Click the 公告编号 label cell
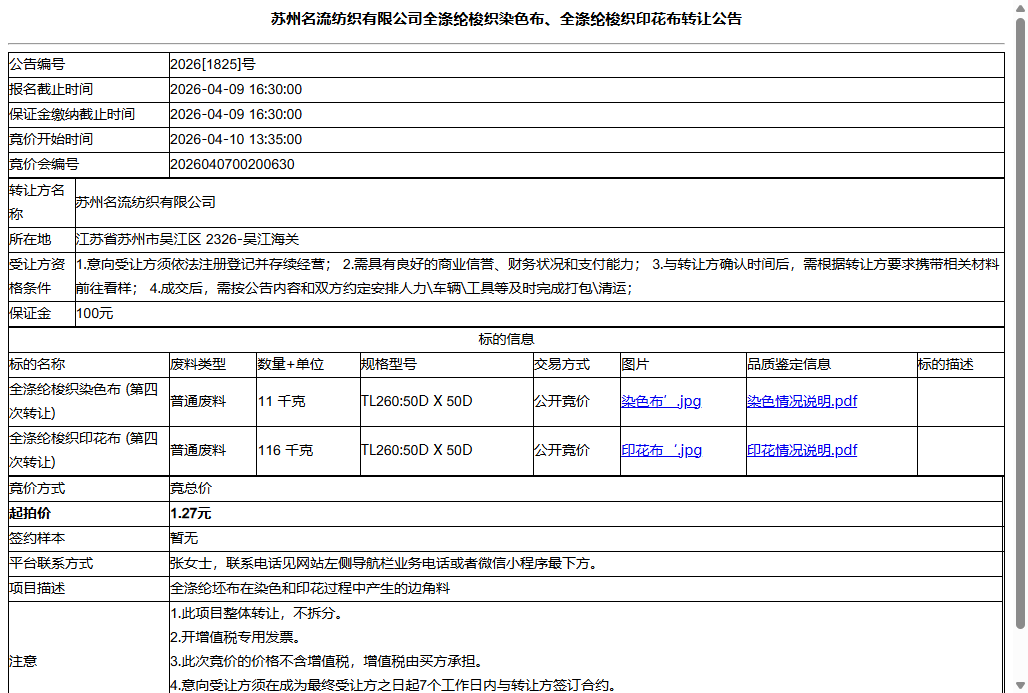This screenshot has width=1028, height=693. pyautogui.click(x=89, y=64)
